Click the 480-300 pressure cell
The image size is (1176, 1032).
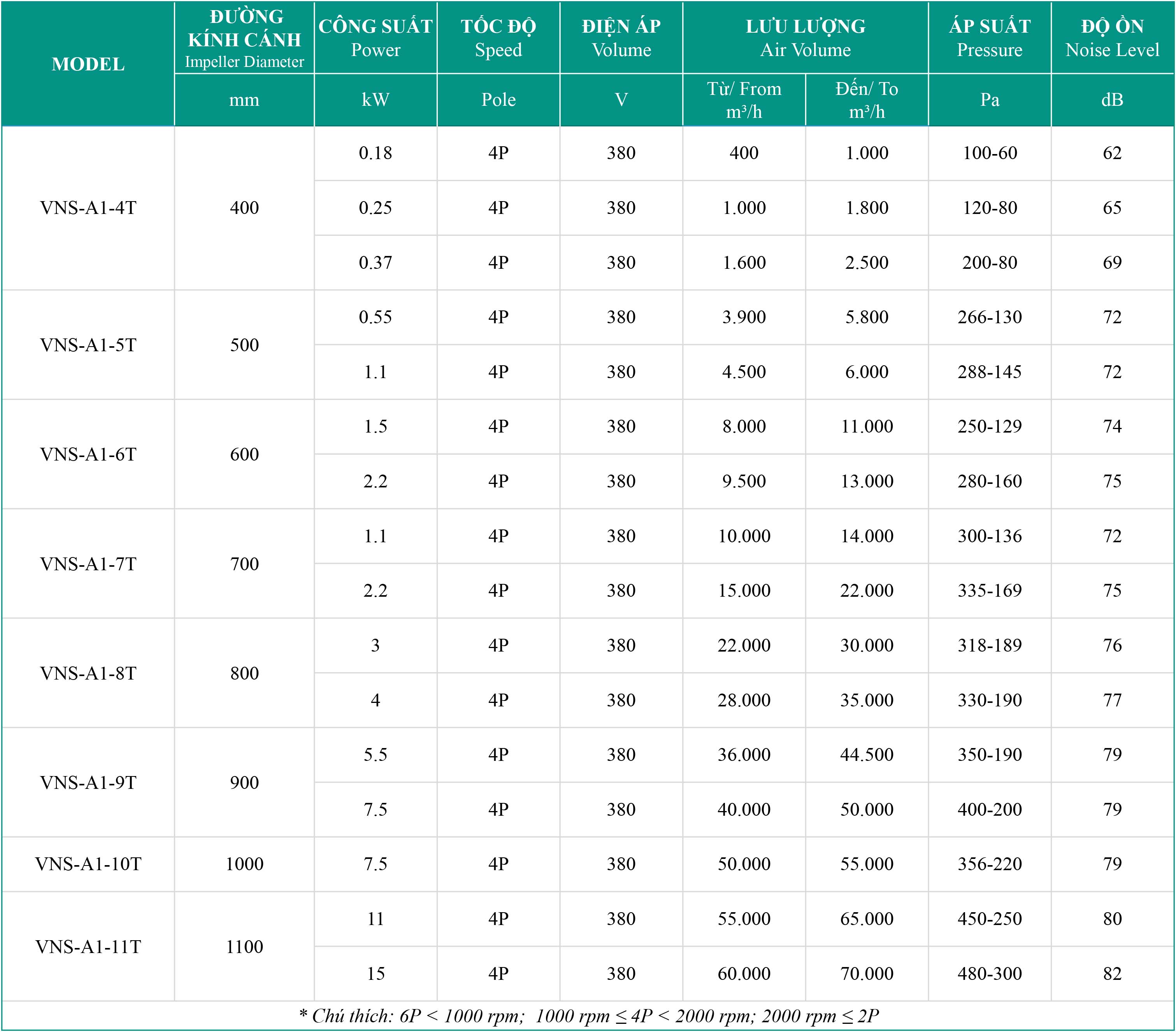(x=990, y=973)
